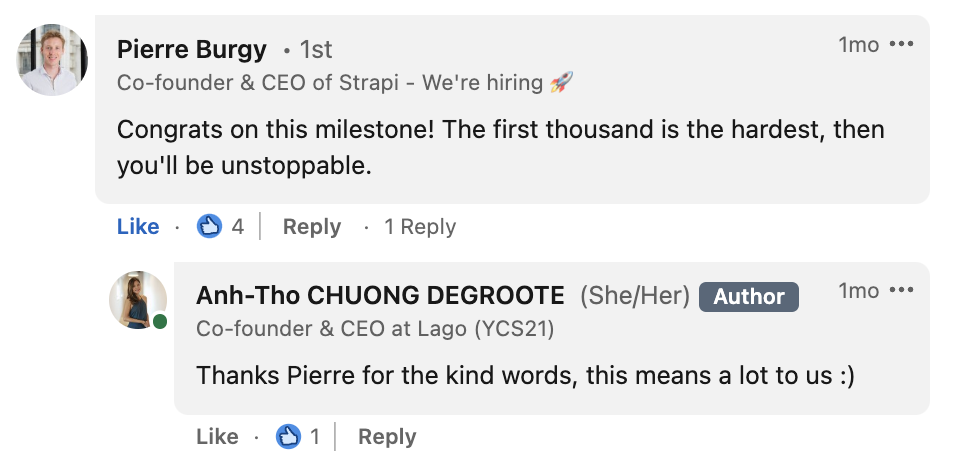Click the Author badge
This screenshot has width=956, height=470.
click(749, 297)
